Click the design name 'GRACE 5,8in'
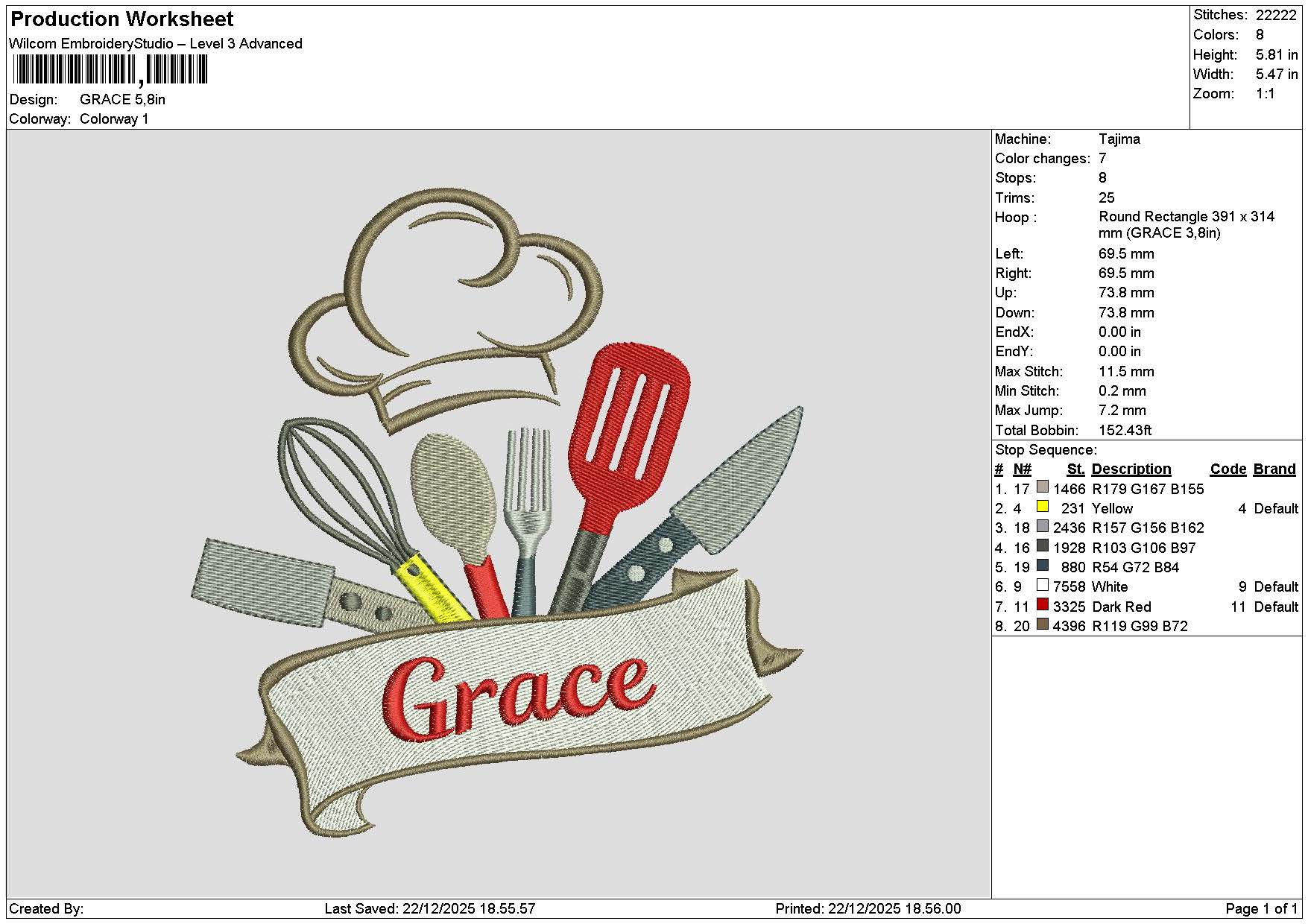The height and width of the screenshot is (924, 1308). 123,100
